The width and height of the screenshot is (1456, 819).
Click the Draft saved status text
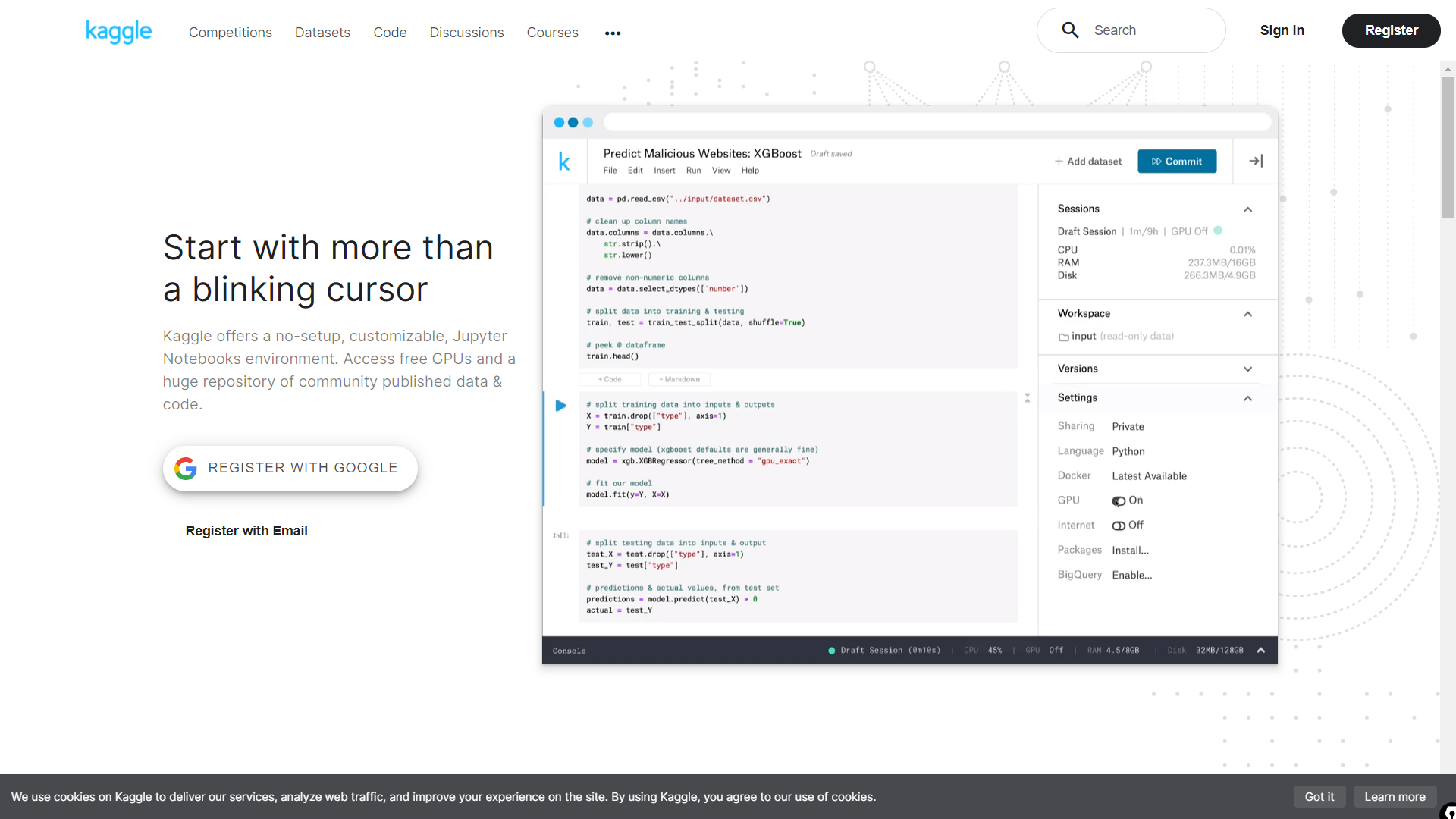pos(831,154)
